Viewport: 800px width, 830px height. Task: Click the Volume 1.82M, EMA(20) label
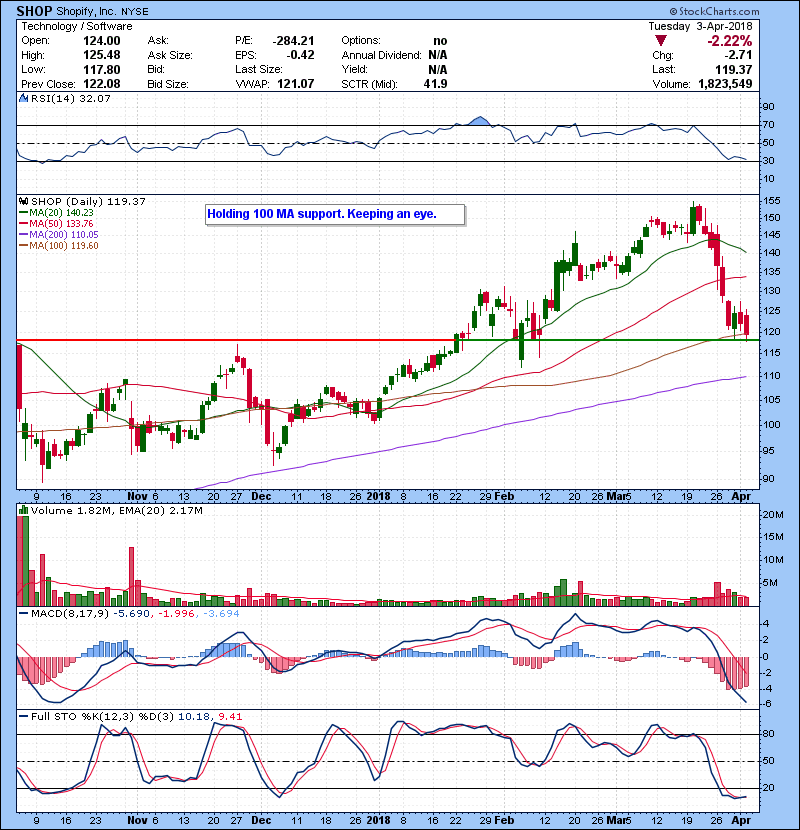click(116, 511)
